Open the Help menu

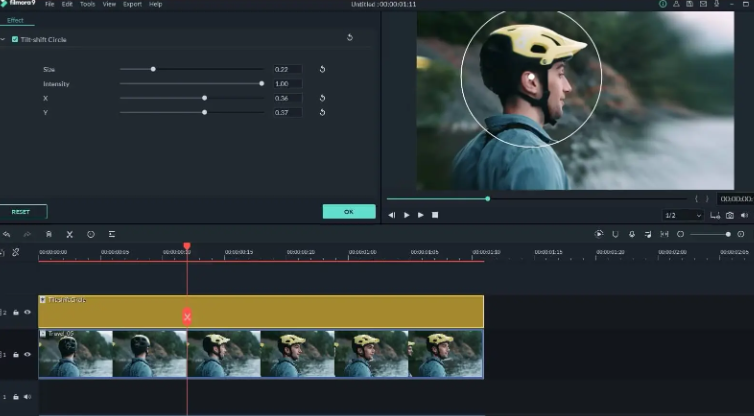point(155,4)
